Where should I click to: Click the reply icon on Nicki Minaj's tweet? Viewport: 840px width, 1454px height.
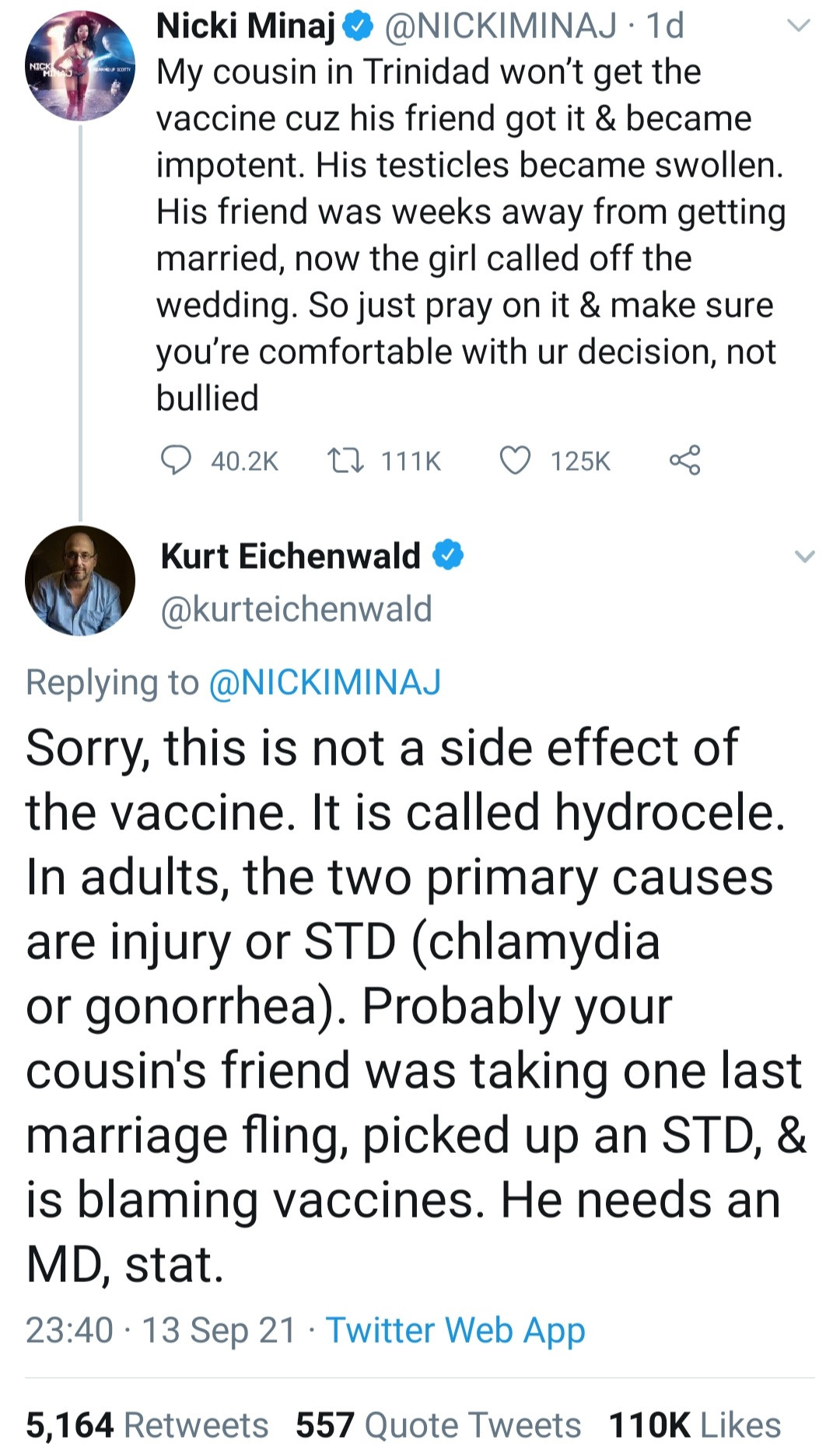[x=176, y=460]
